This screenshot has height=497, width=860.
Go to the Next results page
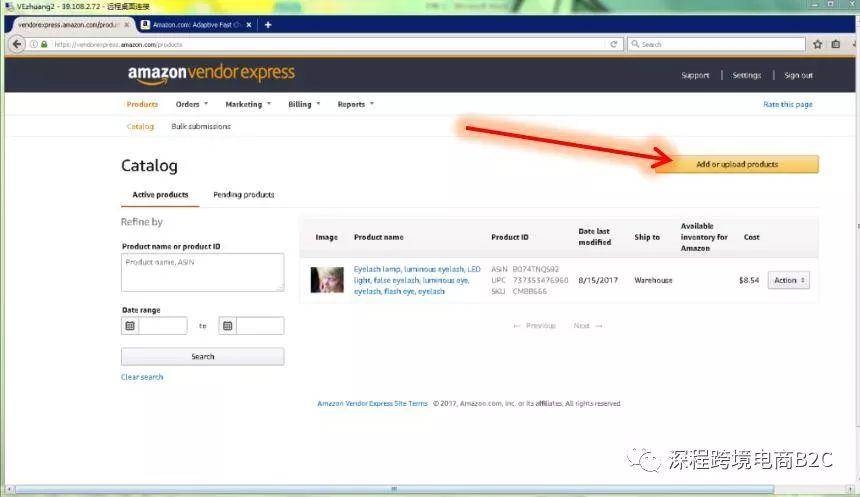point(588,326)
